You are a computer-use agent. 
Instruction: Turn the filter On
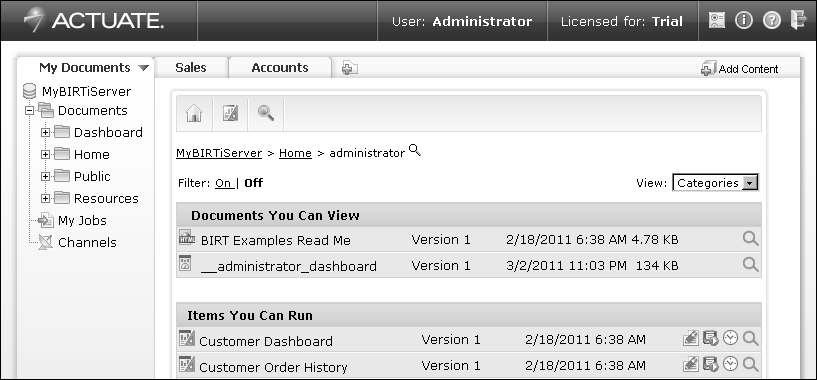point(224,183)
